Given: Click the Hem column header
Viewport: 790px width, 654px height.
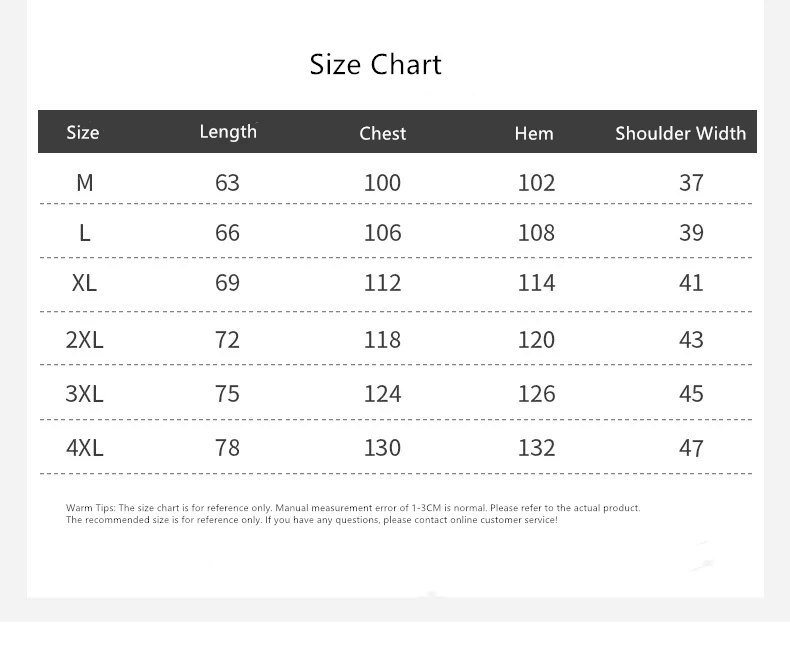Looking at the screenshot, I should [x=534, y=133].
